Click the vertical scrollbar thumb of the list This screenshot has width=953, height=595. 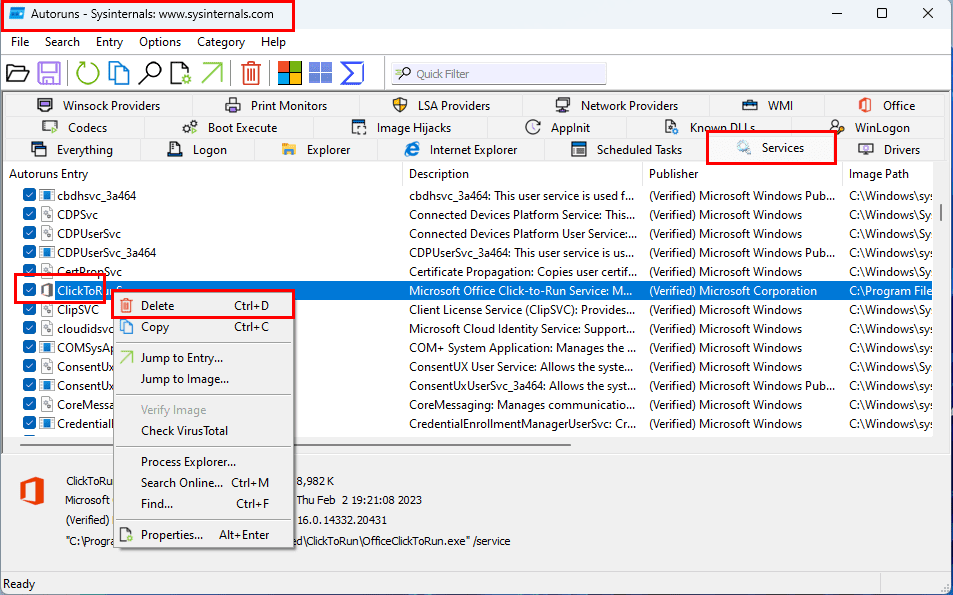point(941,212)
